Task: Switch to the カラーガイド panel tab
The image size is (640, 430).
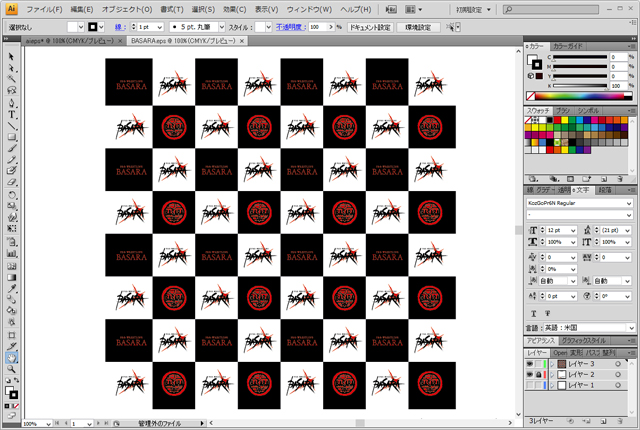Action: click(567, 46)
